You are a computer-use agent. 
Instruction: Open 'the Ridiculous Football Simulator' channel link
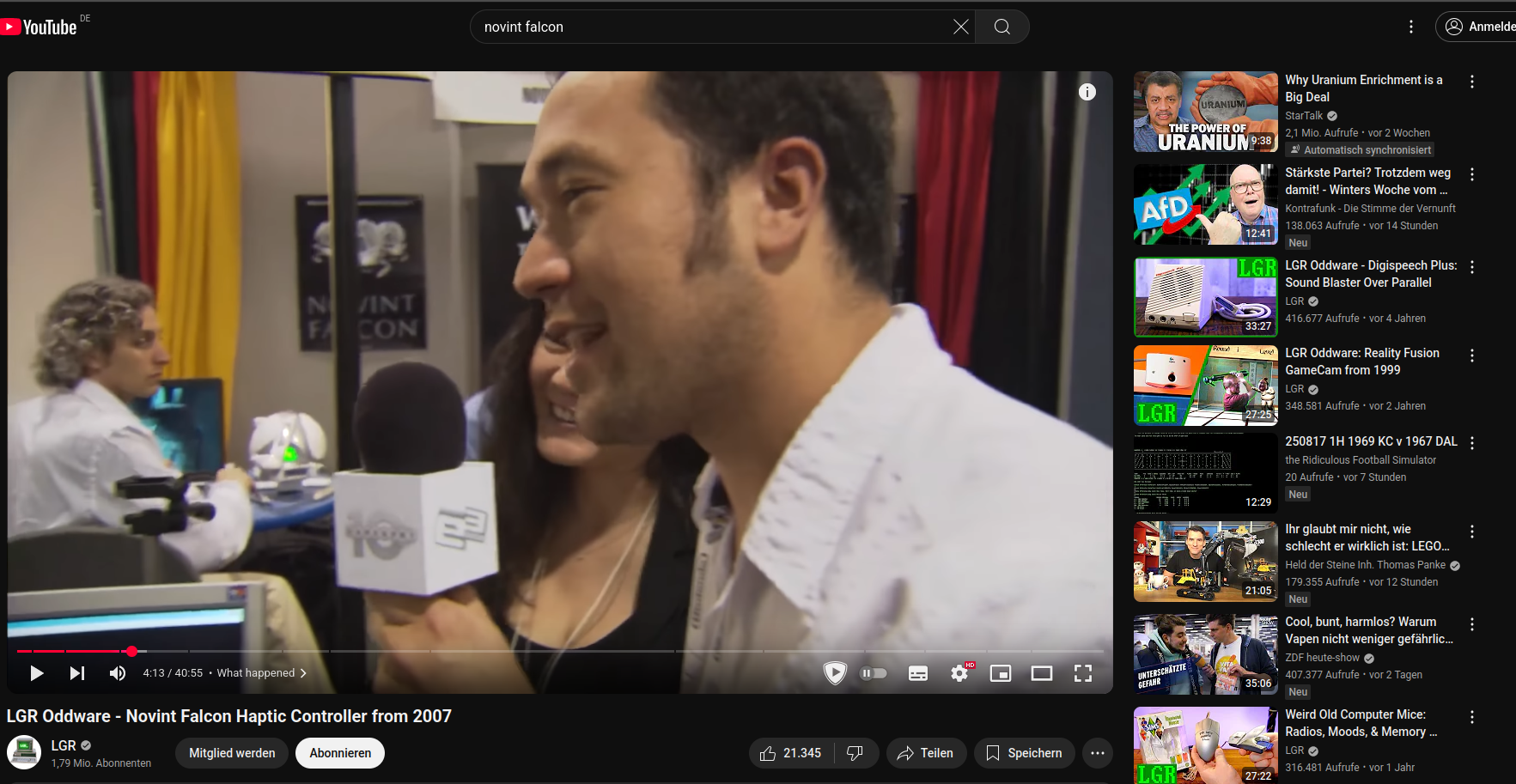pos(1361,460)
